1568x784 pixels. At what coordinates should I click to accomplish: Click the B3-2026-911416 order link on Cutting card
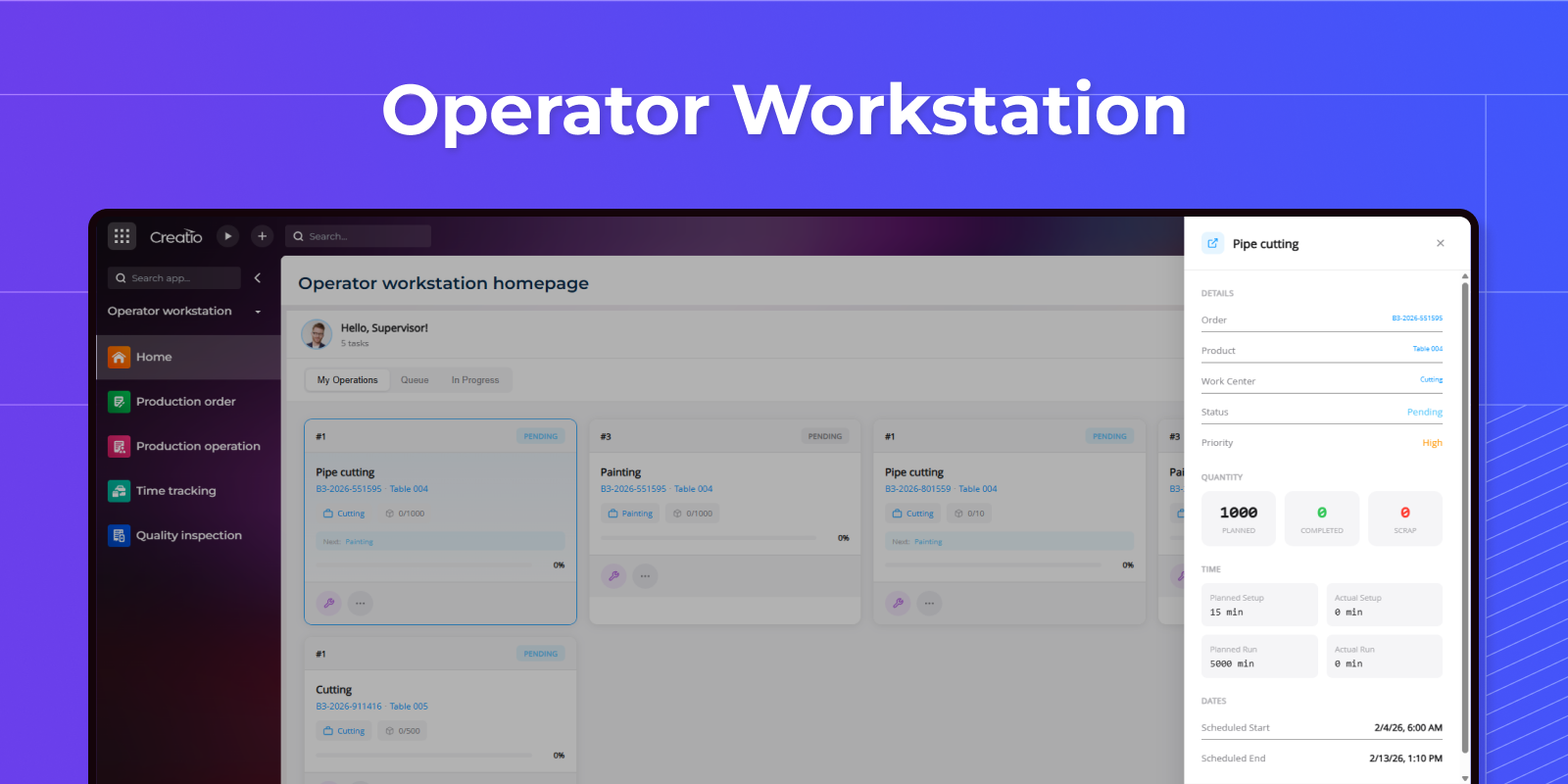pyautogui.click(x=348, y=707)
